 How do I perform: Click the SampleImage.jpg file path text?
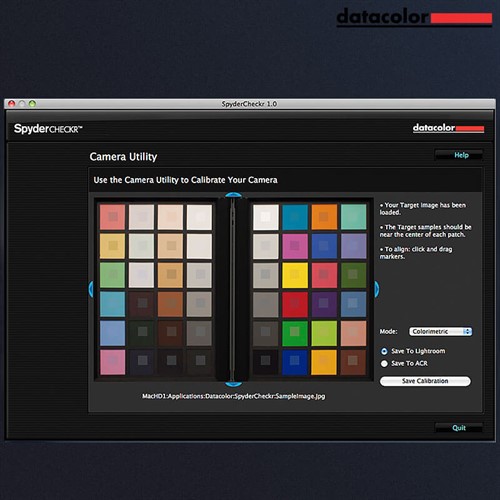point(234,396)
